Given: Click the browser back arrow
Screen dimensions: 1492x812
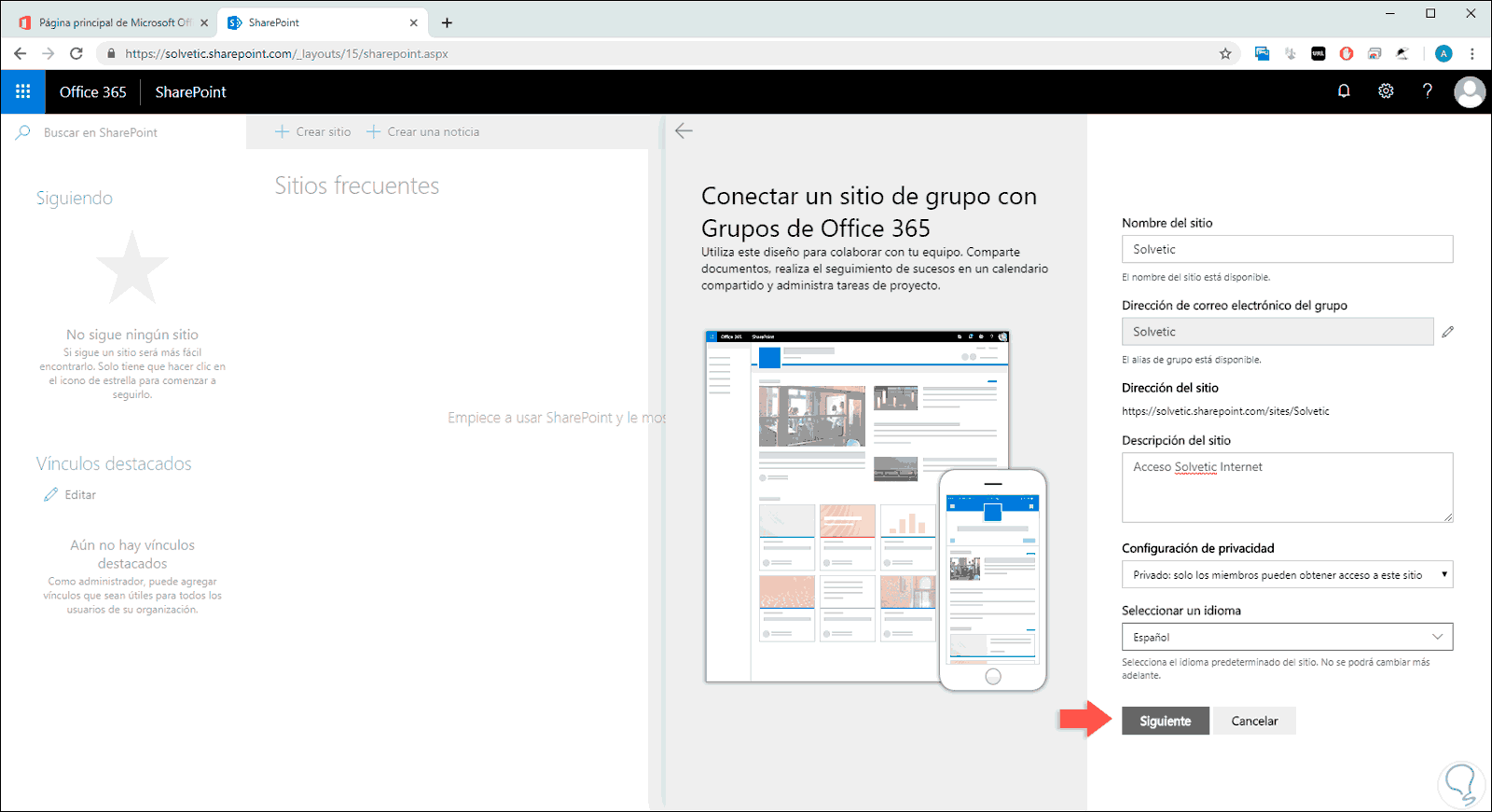Looking at the screenshot, I should click(x=20, y=54).
